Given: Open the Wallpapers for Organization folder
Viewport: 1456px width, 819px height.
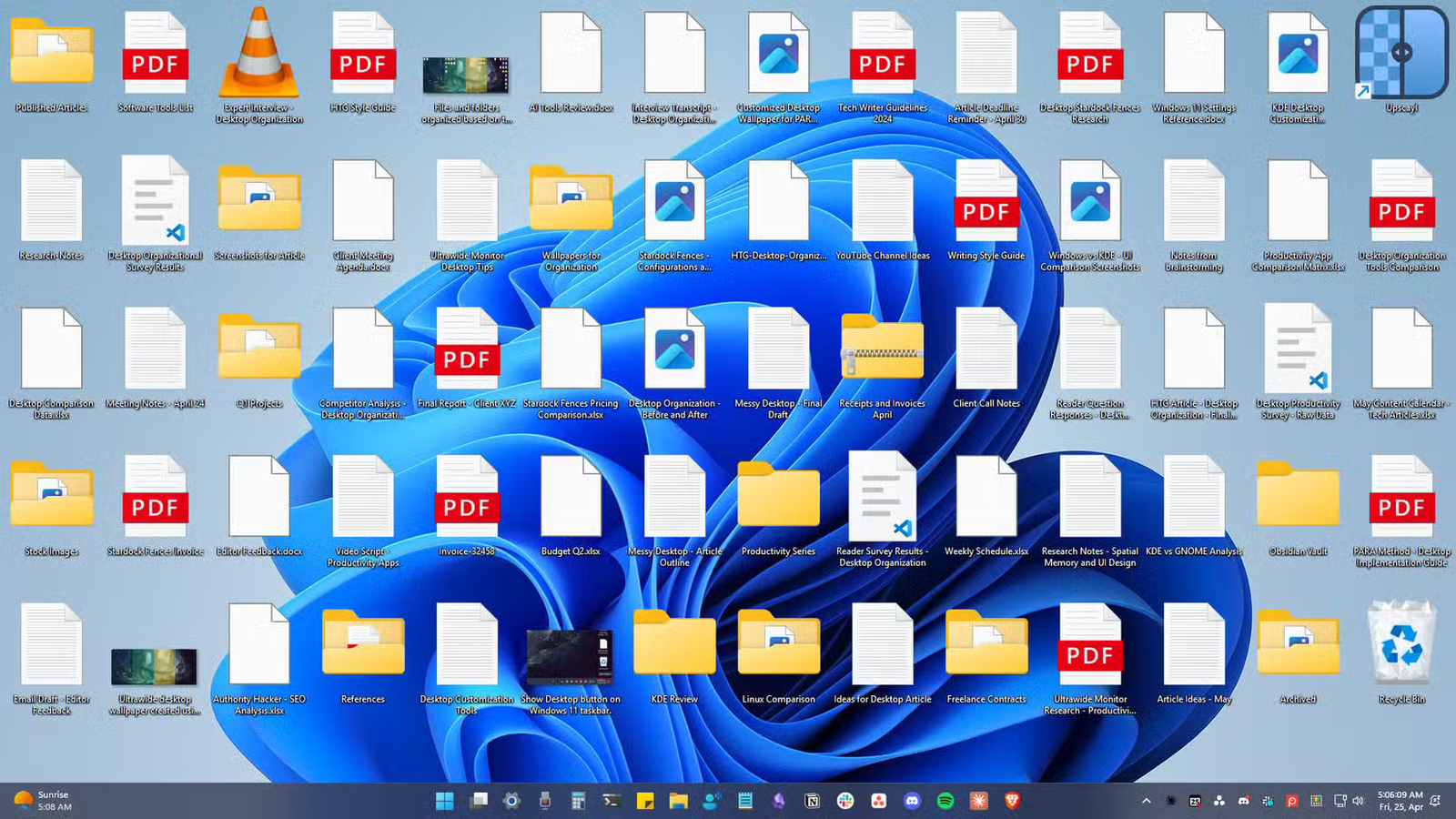Looking at the screenshot, I should [x=571, y=200].
